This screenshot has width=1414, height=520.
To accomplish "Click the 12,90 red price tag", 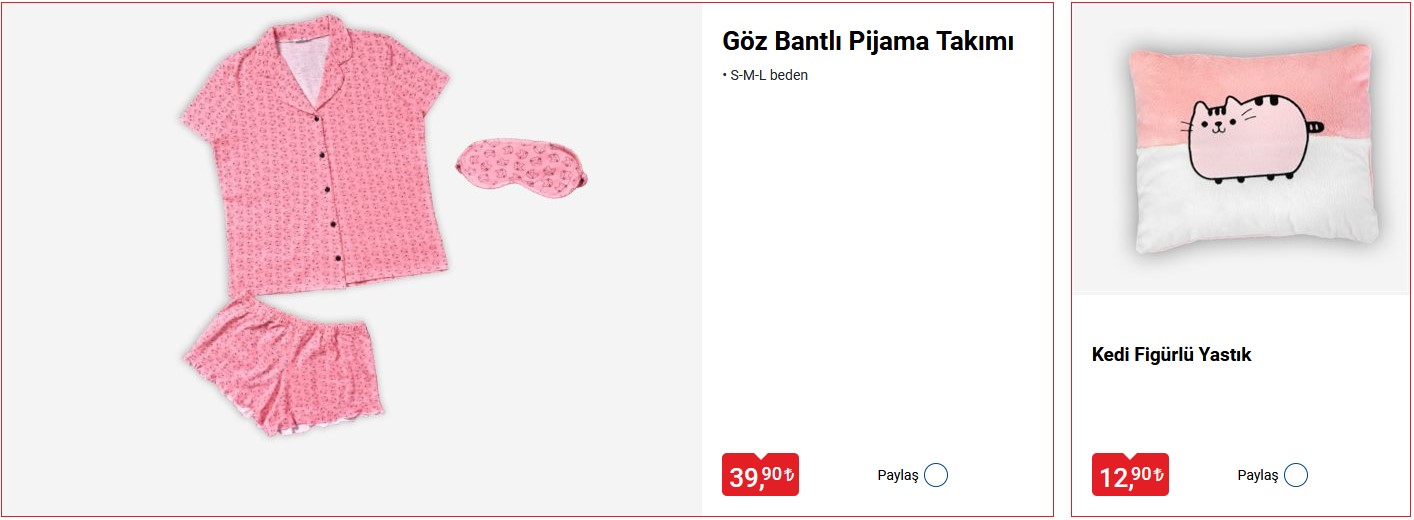I will pyautogui.click(x=1129, y=475).
